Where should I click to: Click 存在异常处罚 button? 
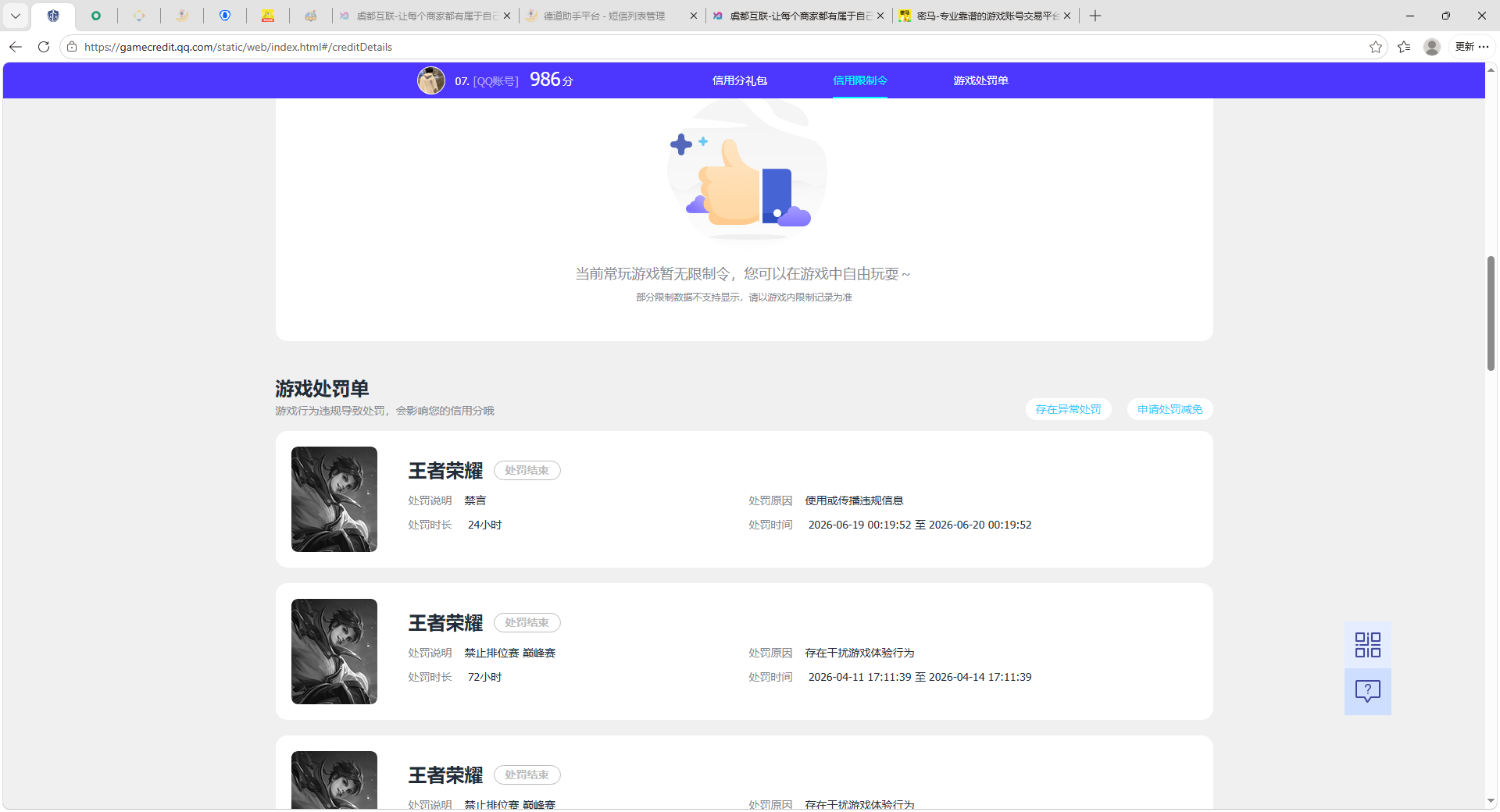1068,409
